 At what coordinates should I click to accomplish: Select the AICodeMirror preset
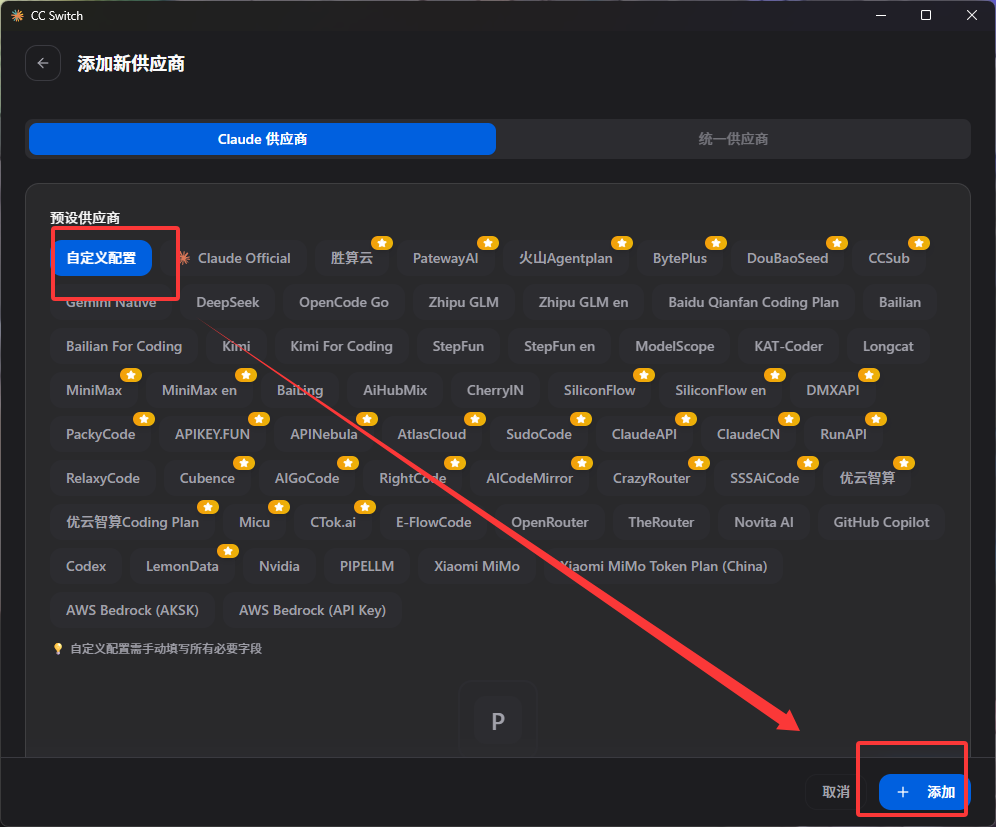[530, 478]
